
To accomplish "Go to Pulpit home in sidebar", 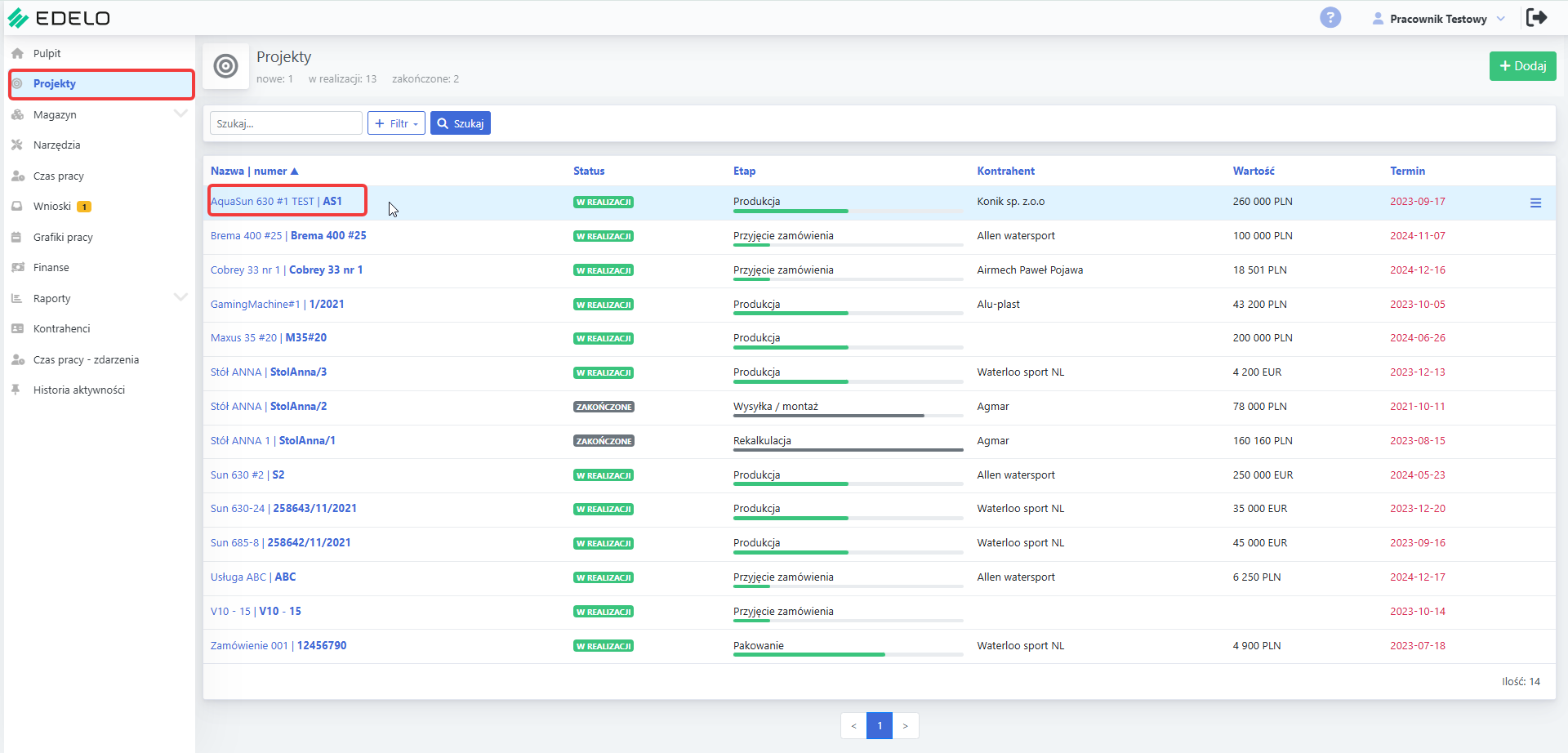I will tap(47, 54).
